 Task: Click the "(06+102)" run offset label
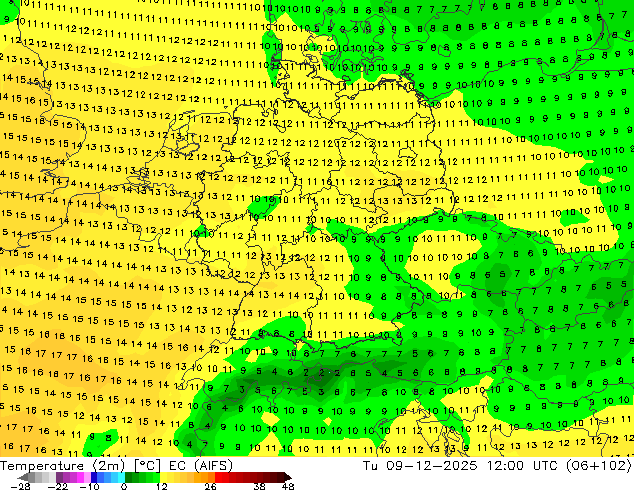click(598, 466)
